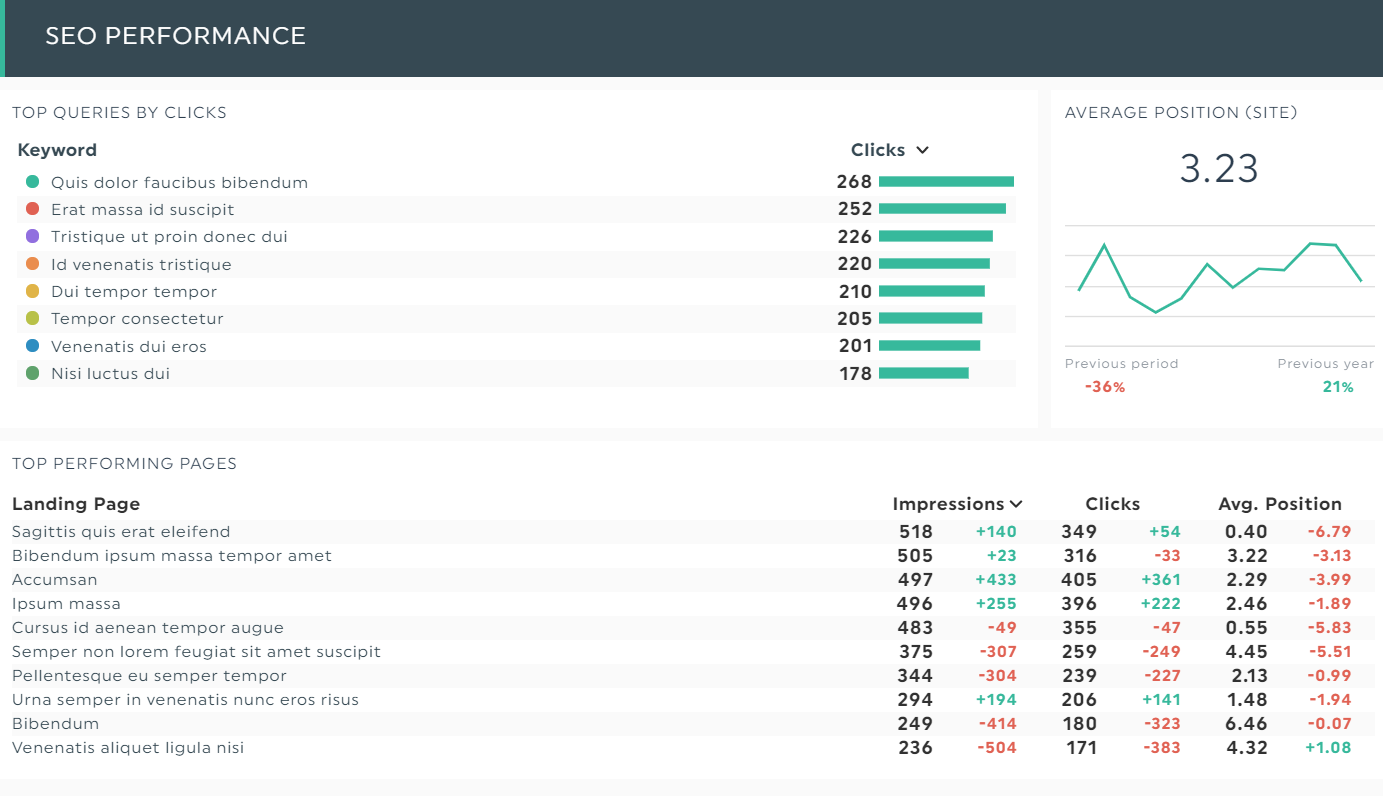This screenshot has height=796, width=1383.
Task: Click the 268 clicks bar for top query
Action: point(946,182)
